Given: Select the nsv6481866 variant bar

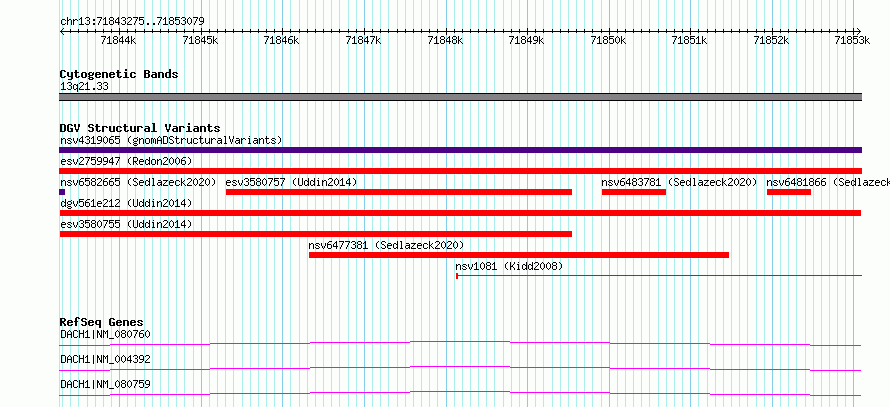Looking at the screenshot, I should [x=788, y=192].
